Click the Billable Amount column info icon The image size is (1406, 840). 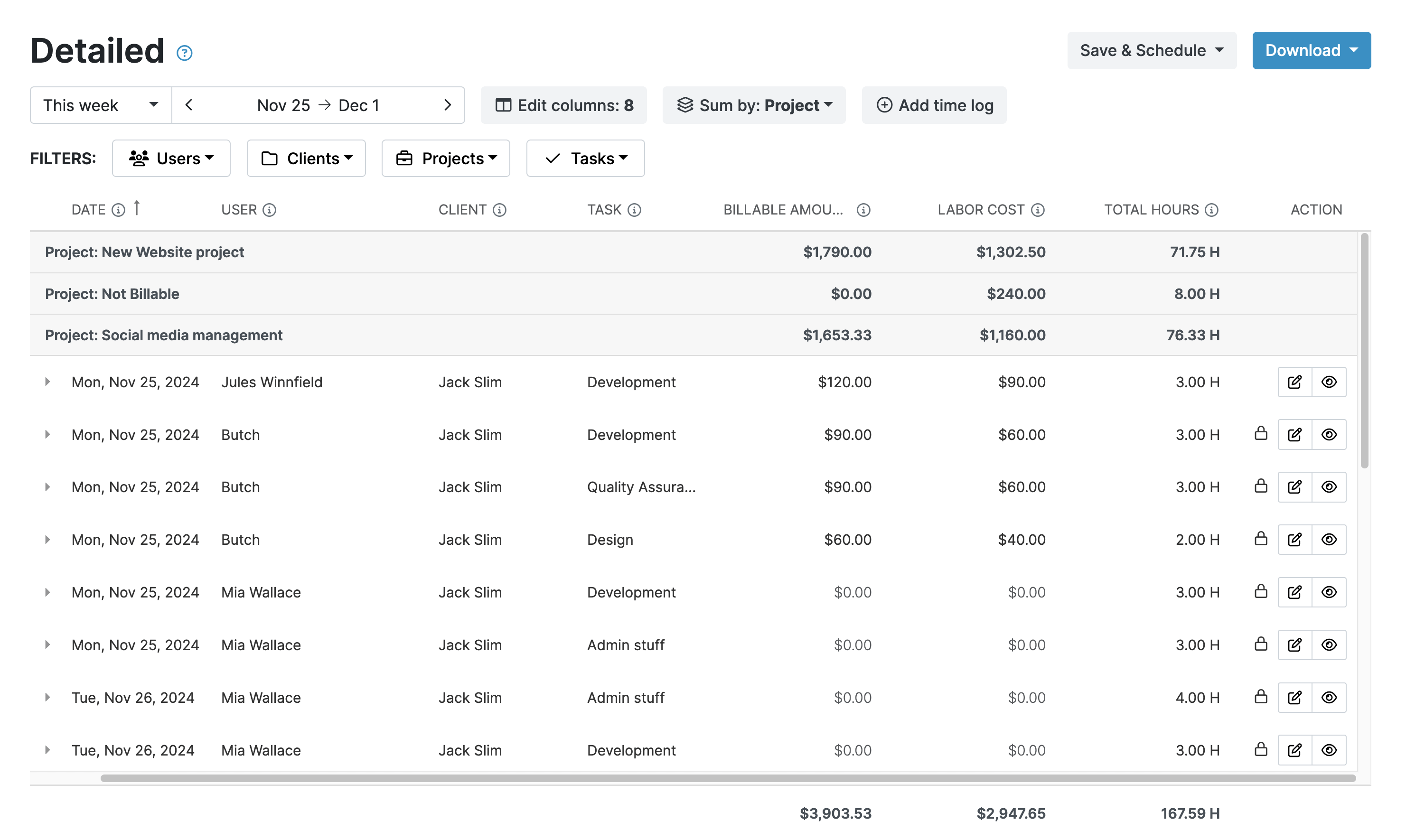(863, 209)
